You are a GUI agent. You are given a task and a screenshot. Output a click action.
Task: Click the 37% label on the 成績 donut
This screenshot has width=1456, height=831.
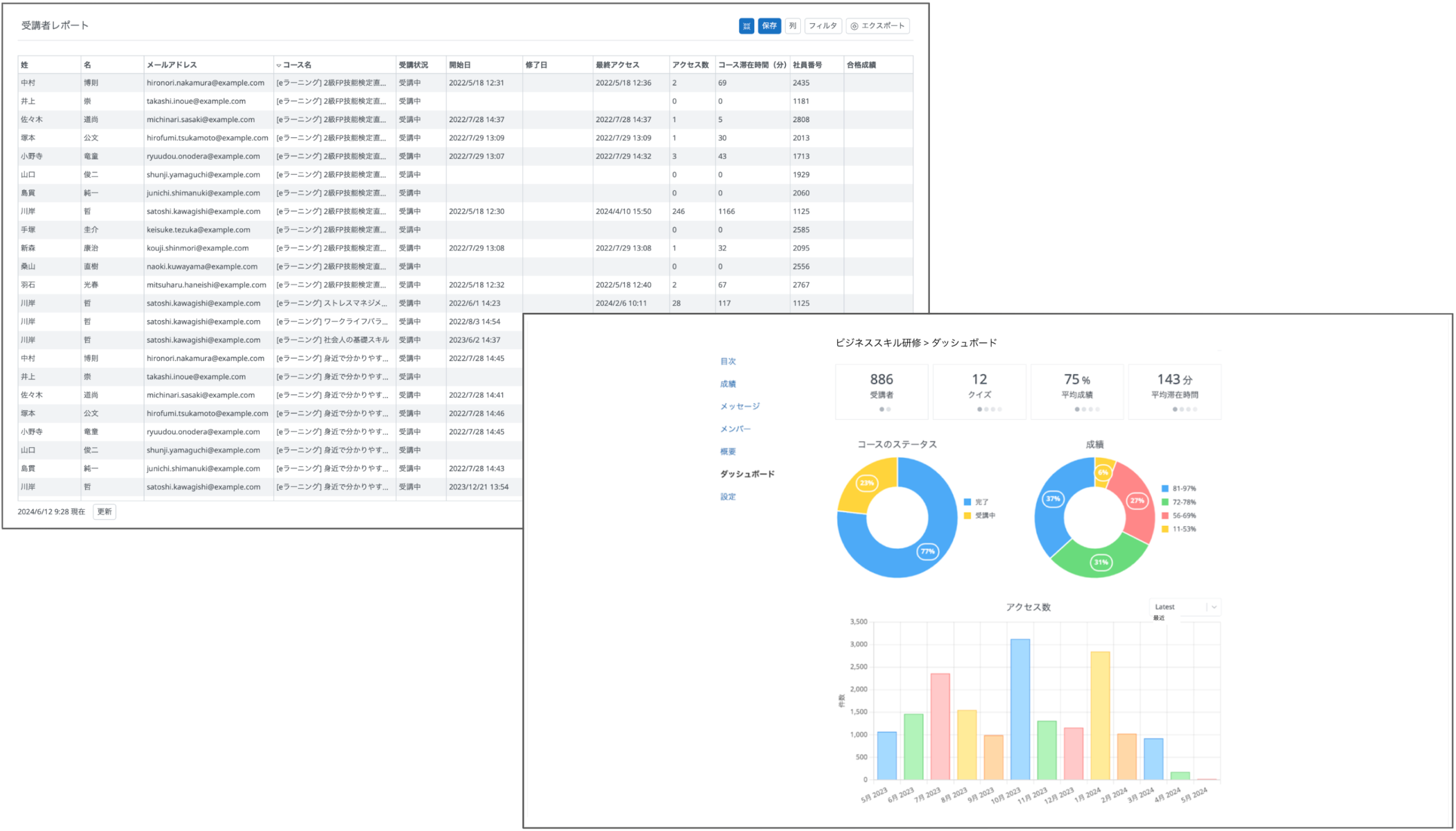pos(1053,499)
